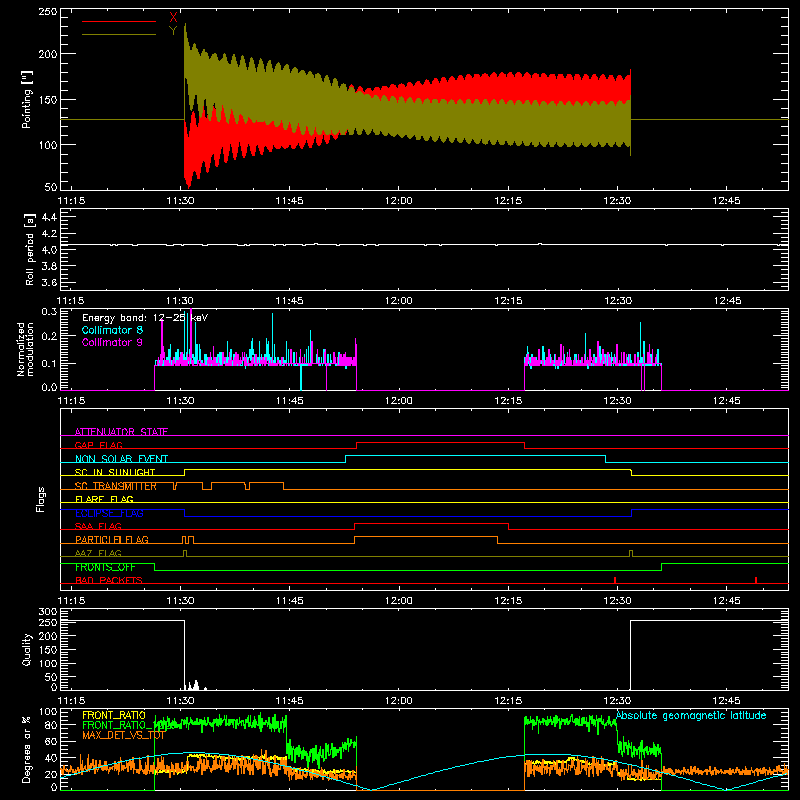The image size is (800, 800).
Task: Click '12:15' under the modulation plot
Action: pyautogui.click(x=508, y=401)
